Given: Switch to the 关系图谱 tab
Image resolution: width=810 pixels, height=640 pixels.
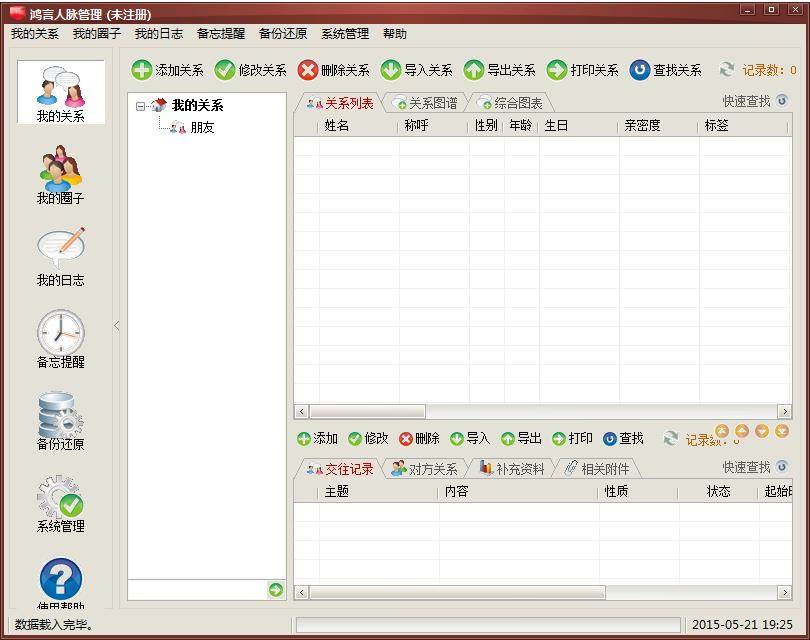Looking at the screenshot, I should pos(425,103).
